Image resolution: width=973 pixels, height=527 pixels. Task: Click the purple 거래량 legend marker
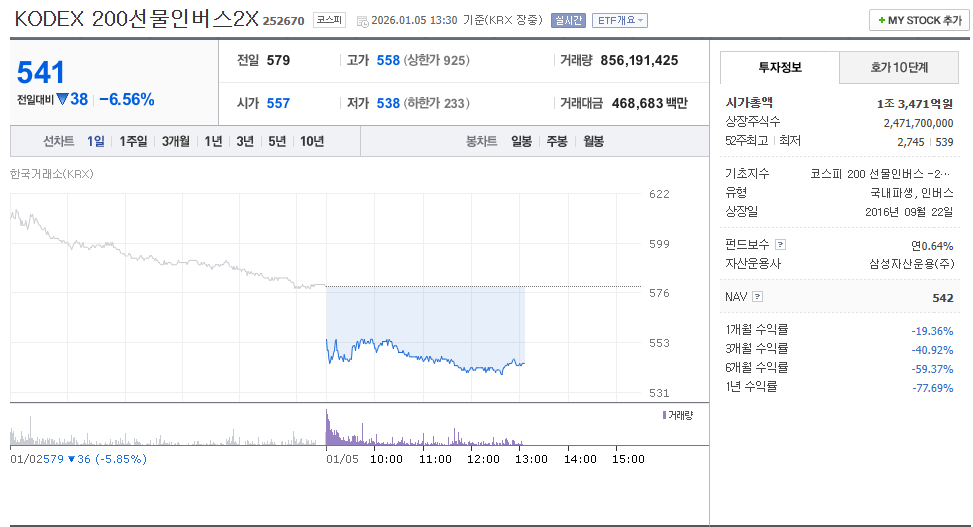point(664,414)
